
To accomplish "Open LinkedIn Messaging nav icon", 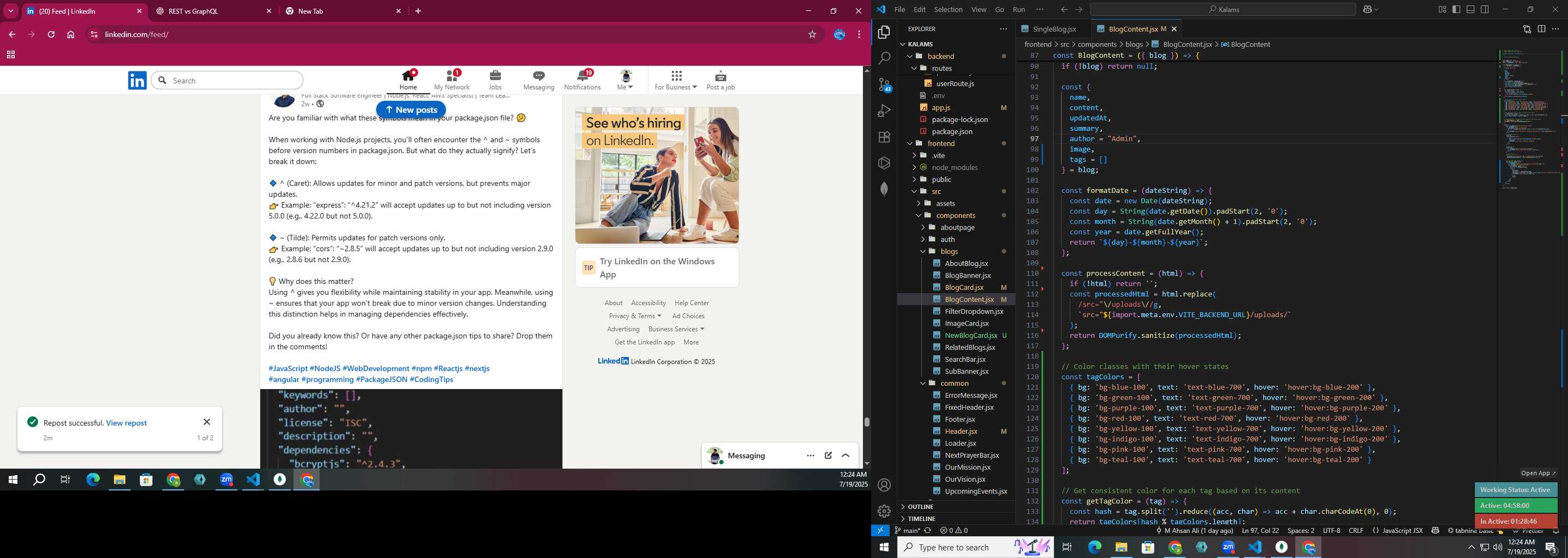I will (538, 80).
